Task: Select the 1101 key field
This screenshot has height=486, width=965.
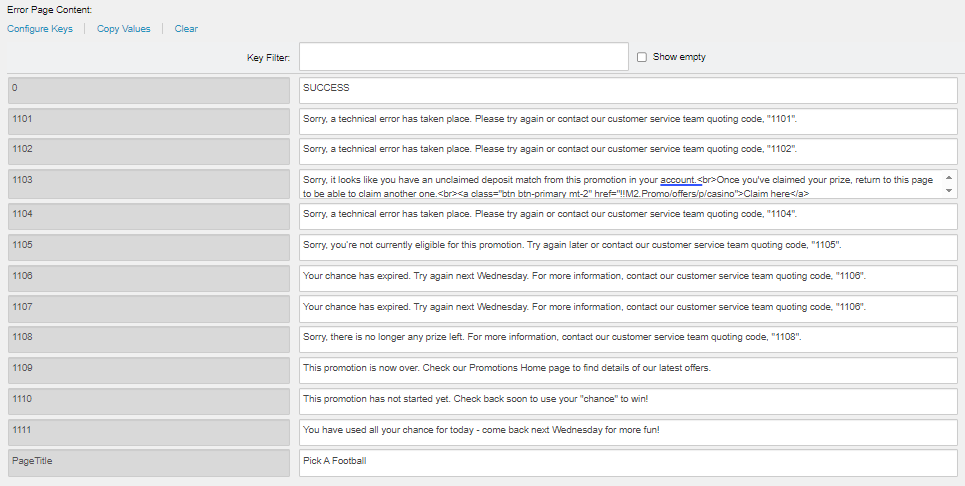Action: [149, 121]
